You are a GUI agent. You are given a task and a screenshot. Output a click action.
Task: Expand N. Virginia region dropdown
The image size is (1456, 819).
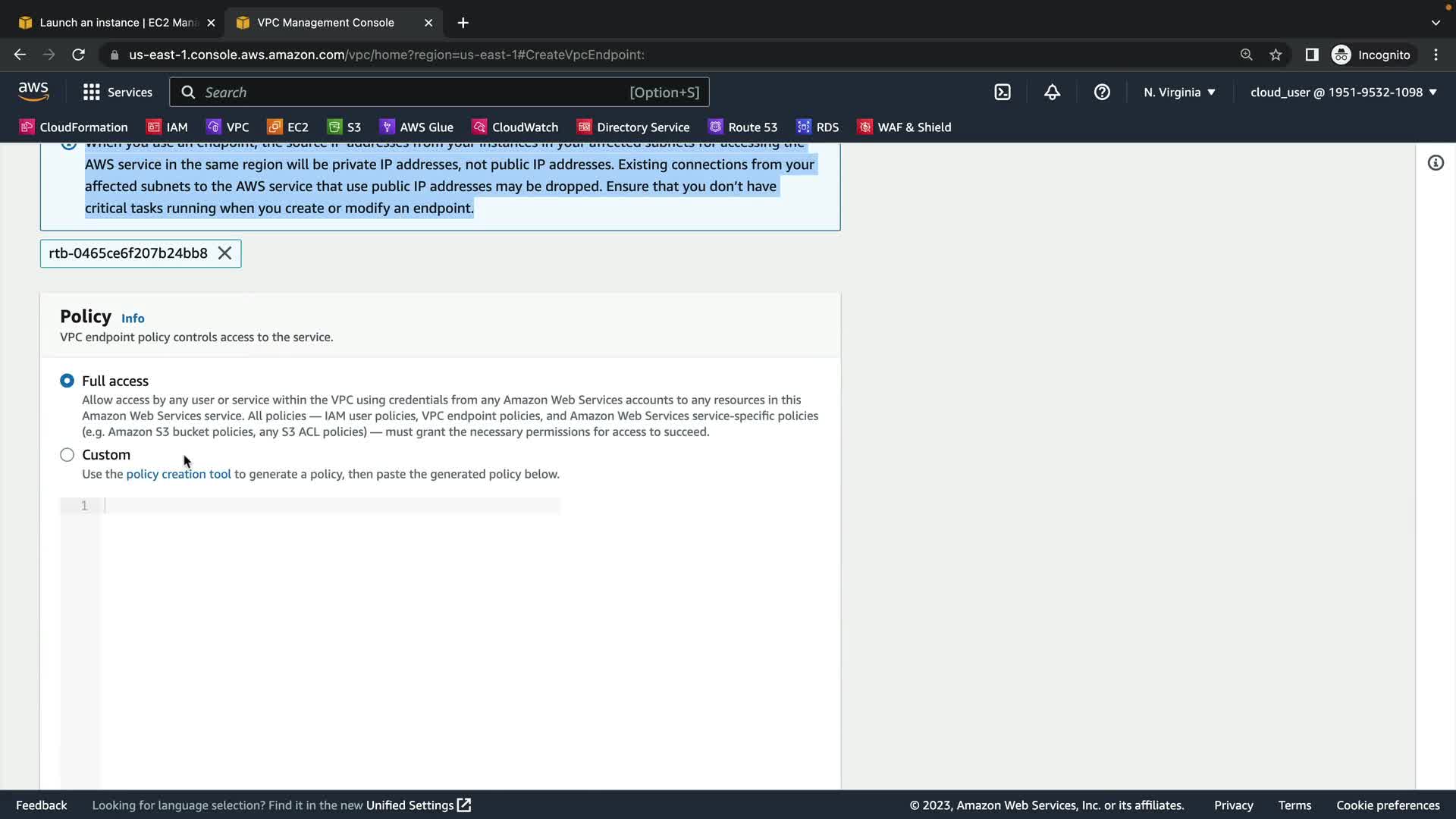(1180, 93)
